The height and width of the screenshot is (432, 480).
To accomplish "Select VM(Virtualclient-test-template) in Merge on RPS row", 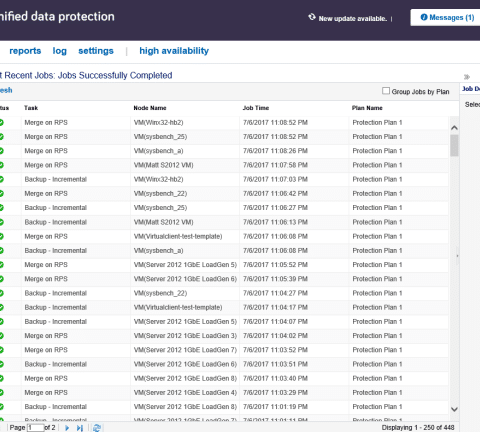I will [x=178, y=236].
